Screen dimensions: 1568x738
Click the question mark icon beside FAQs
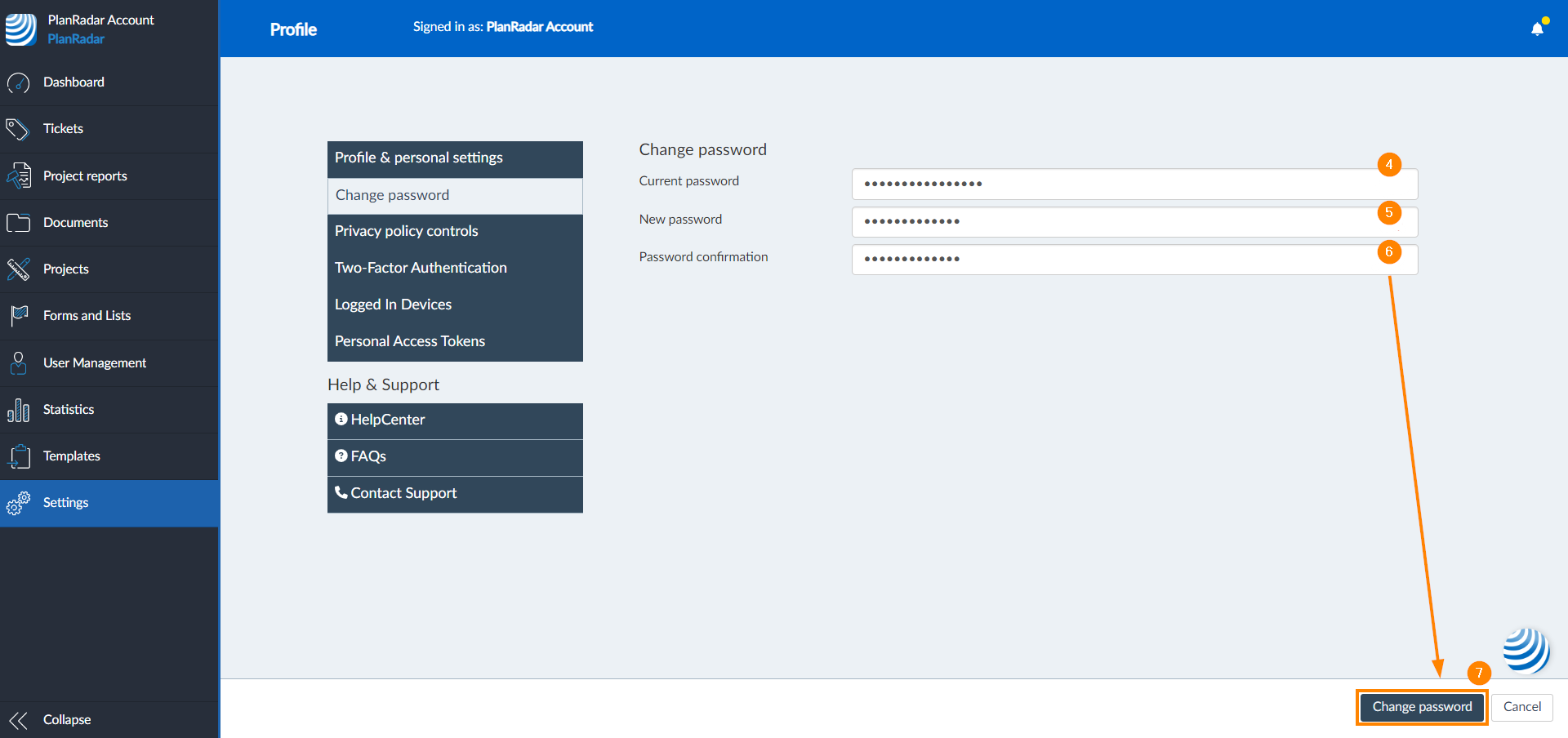point(341,456)
